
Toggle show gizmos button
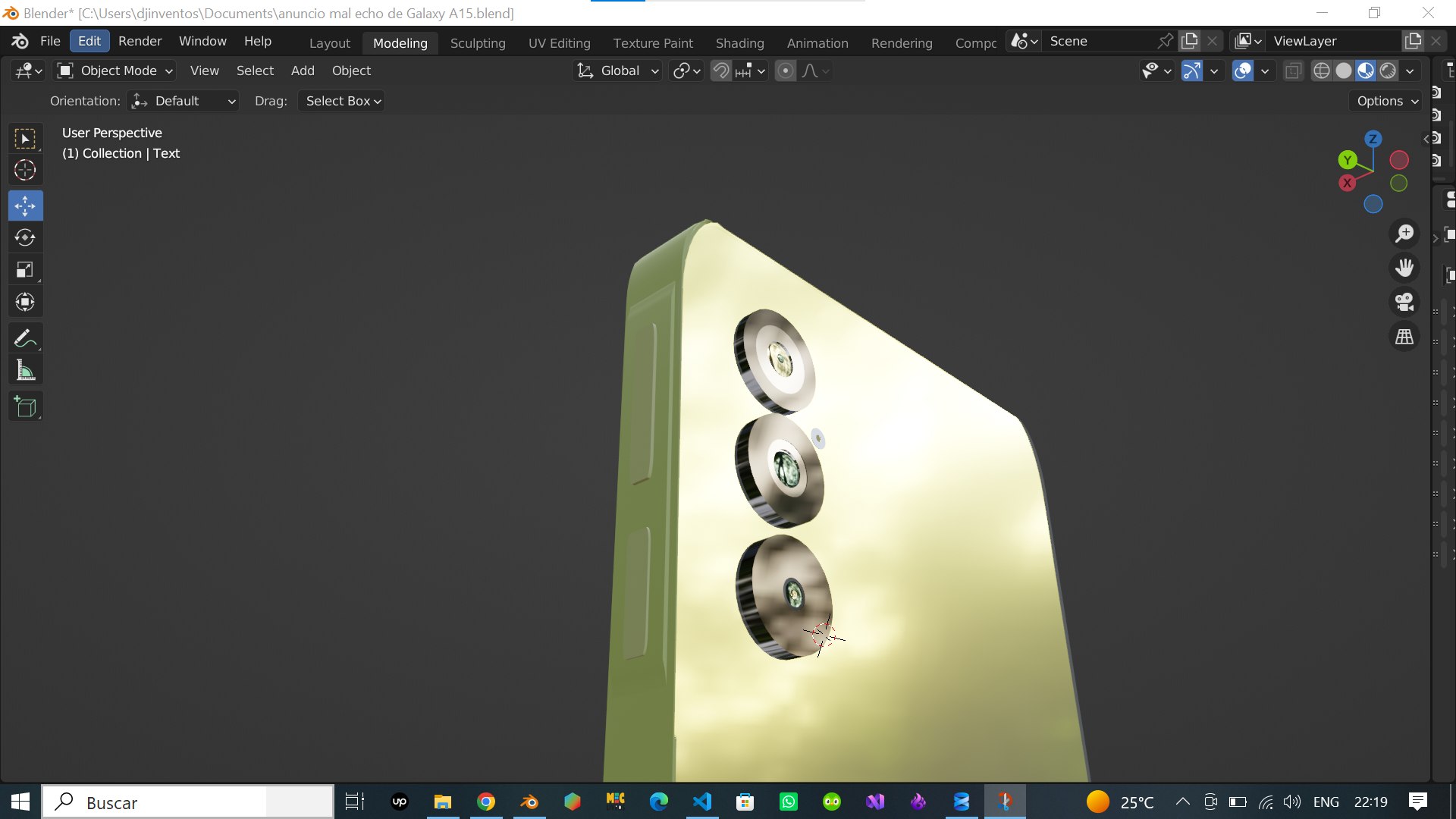coord(1191,71)
